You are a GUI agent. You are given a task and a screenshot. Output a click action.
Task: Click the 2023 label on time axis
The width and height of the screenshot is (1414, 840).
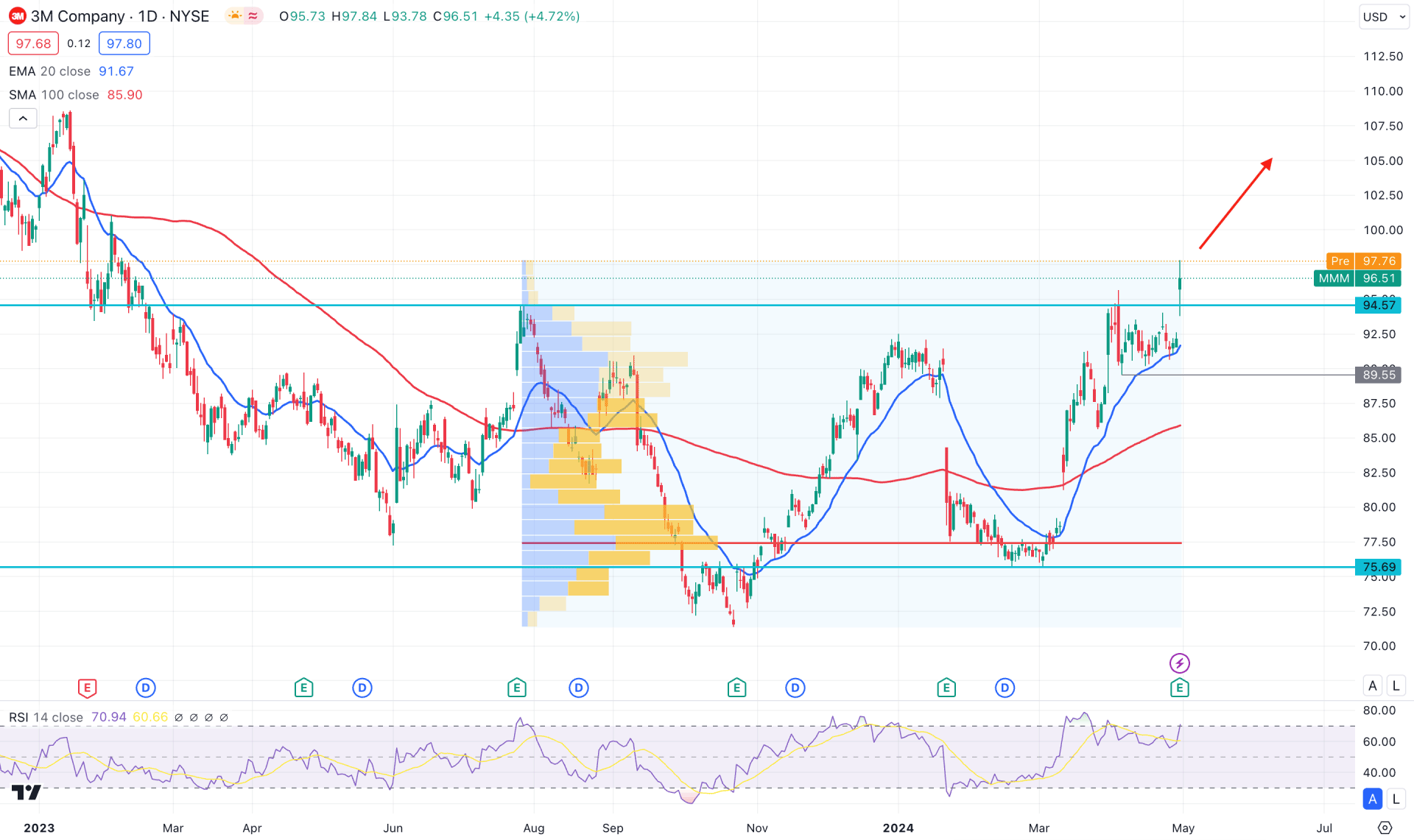39,828
